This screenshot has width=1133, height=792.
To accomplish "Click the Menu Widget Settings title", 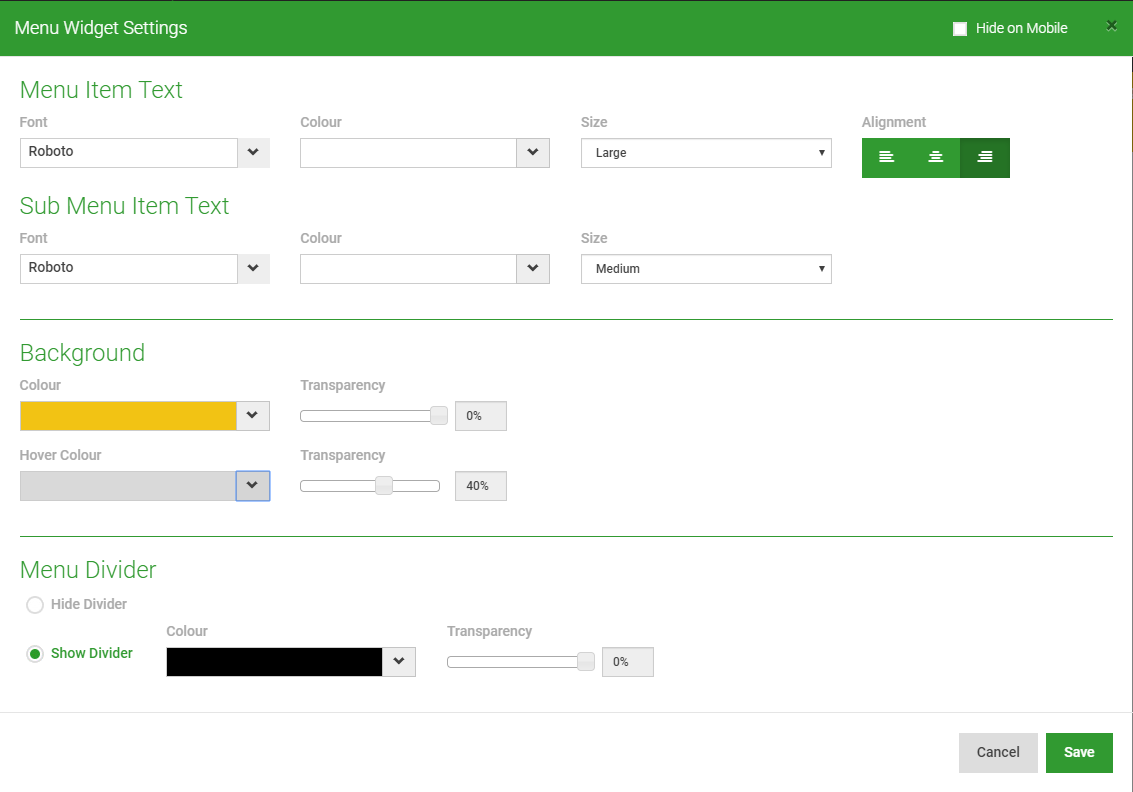I will click(x=101, y=27).
